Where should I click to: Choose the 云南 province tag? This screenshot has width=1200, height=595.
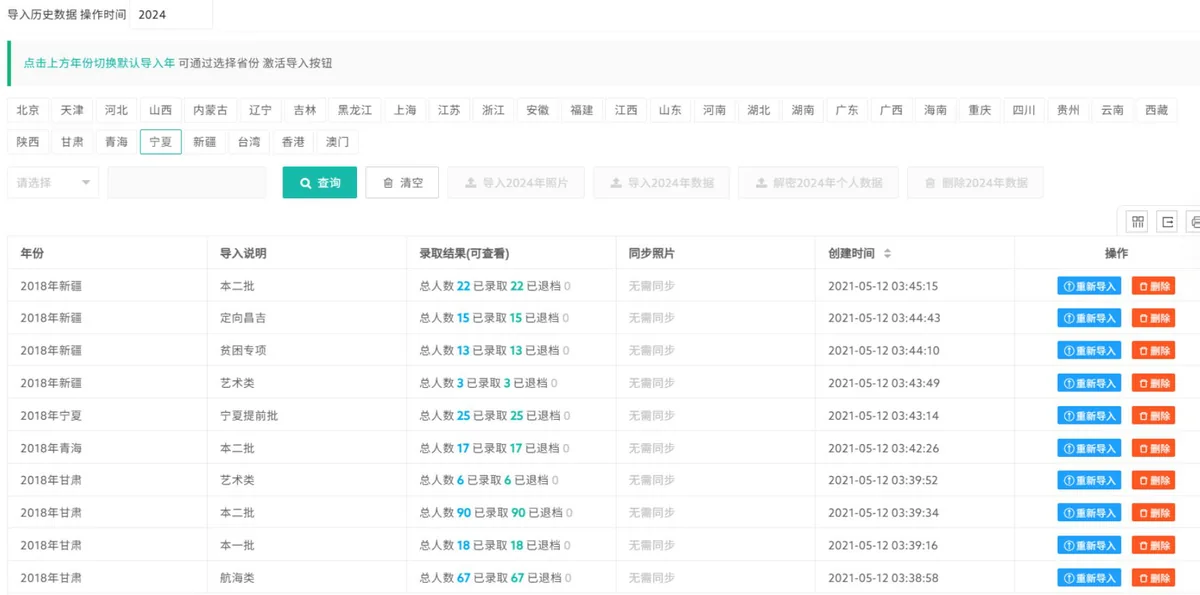pyautogui.click(x=1112, y=110)
